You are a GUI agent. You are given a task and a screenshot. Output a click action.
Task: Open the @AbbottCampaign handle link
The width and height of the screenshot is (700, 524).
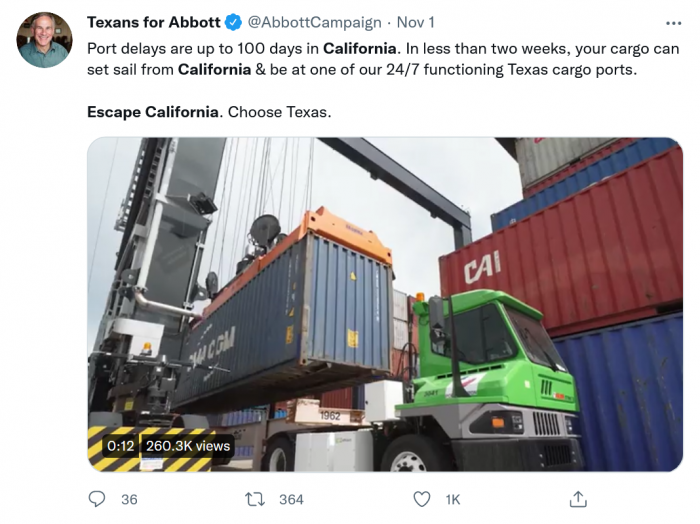pos(313,22)
